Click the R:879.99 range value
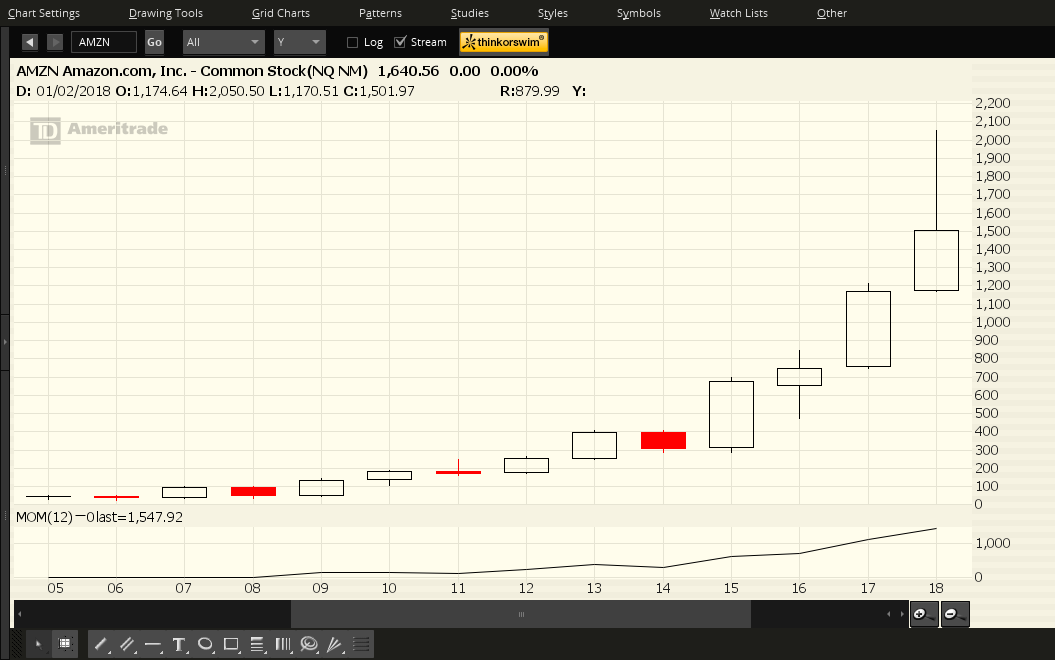 click(530, 91)
